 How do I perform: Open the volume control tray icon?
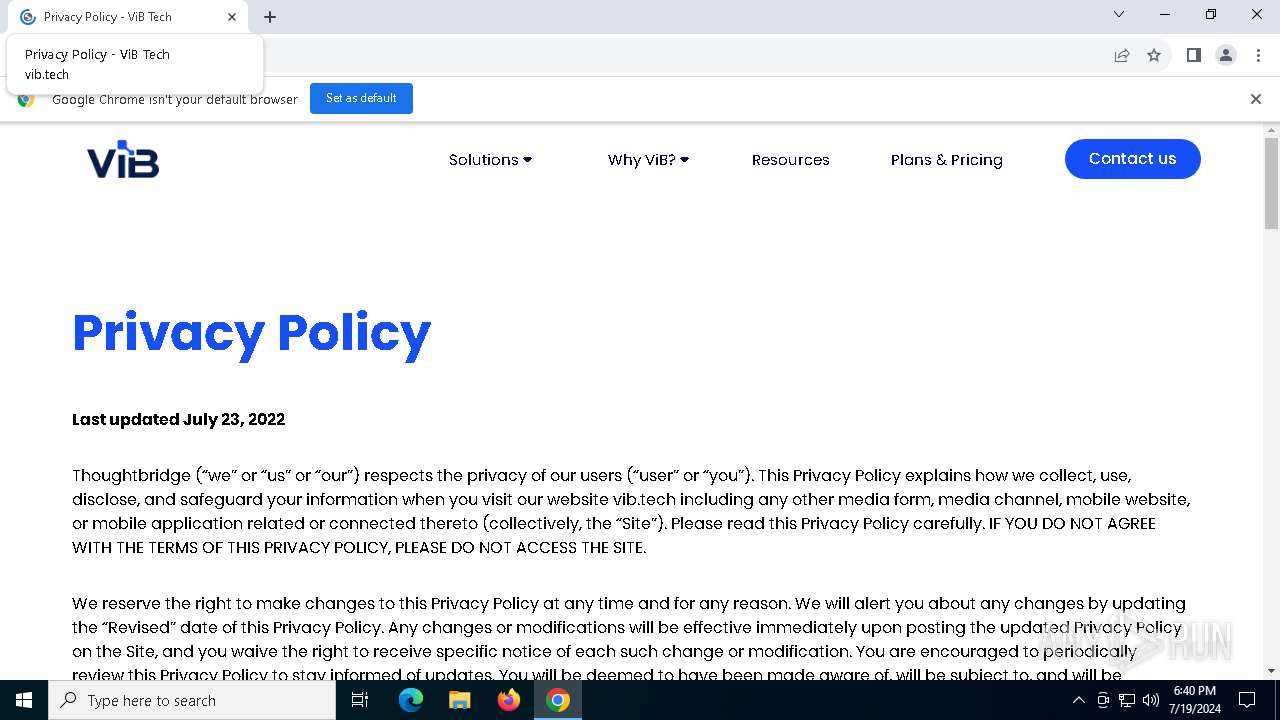1151,700
